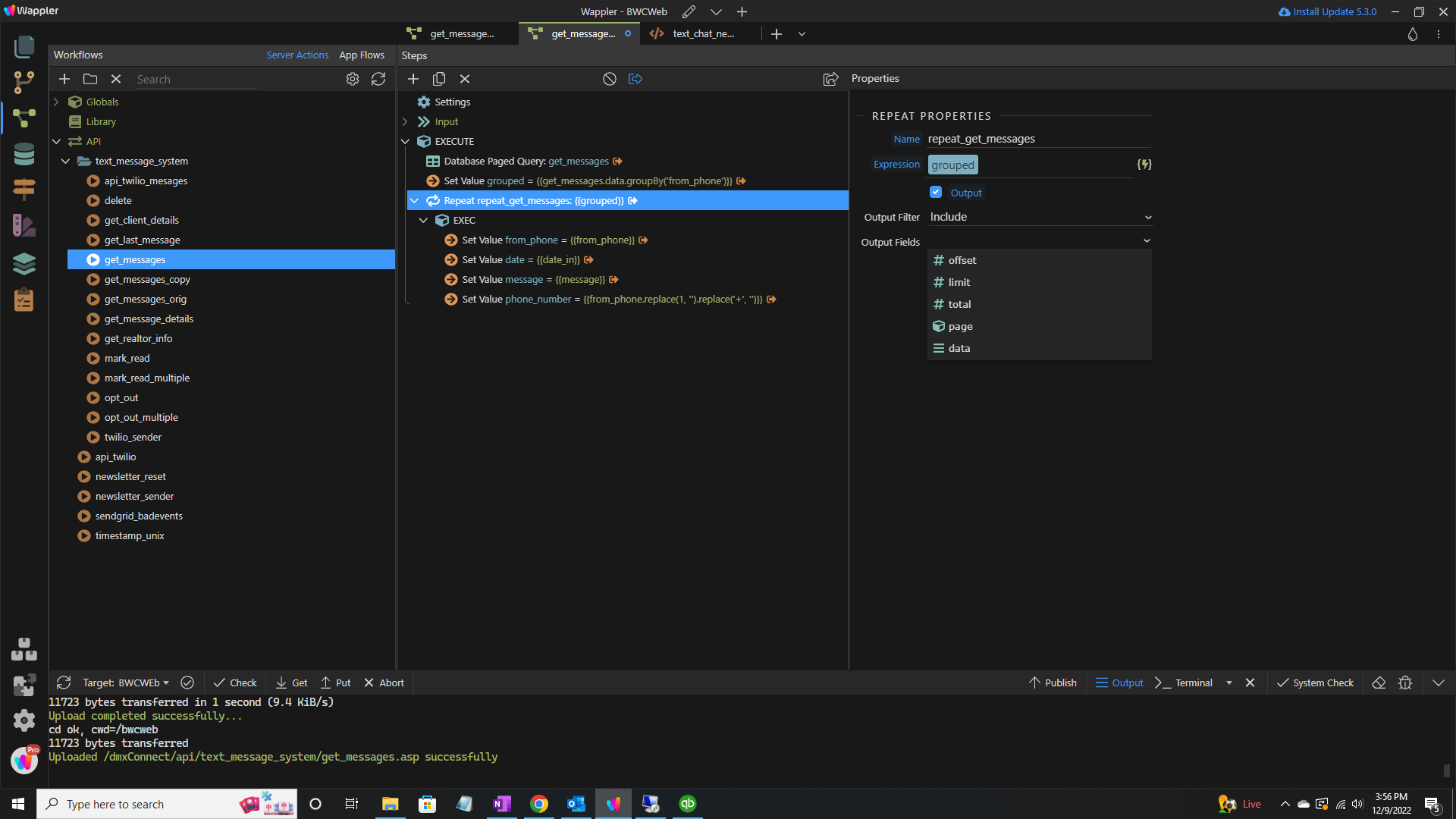The height and width of the screenshot is (819, 1456).
Task: Click the disable step icon in Steps toolbar
Action: pyautogui.click(x=609, y=79)
